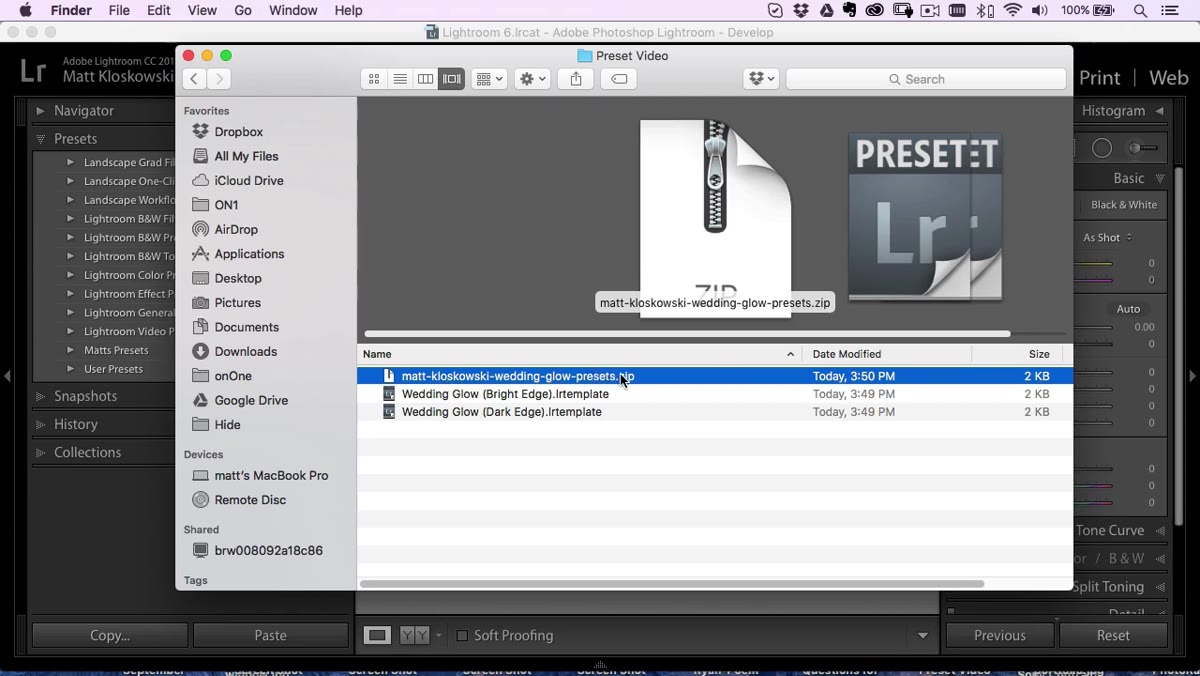Enable Soft Proofing checkbox in Lightroom
Screen dimensions: 1200x676
pyautogui.click(x=462, y=636)
